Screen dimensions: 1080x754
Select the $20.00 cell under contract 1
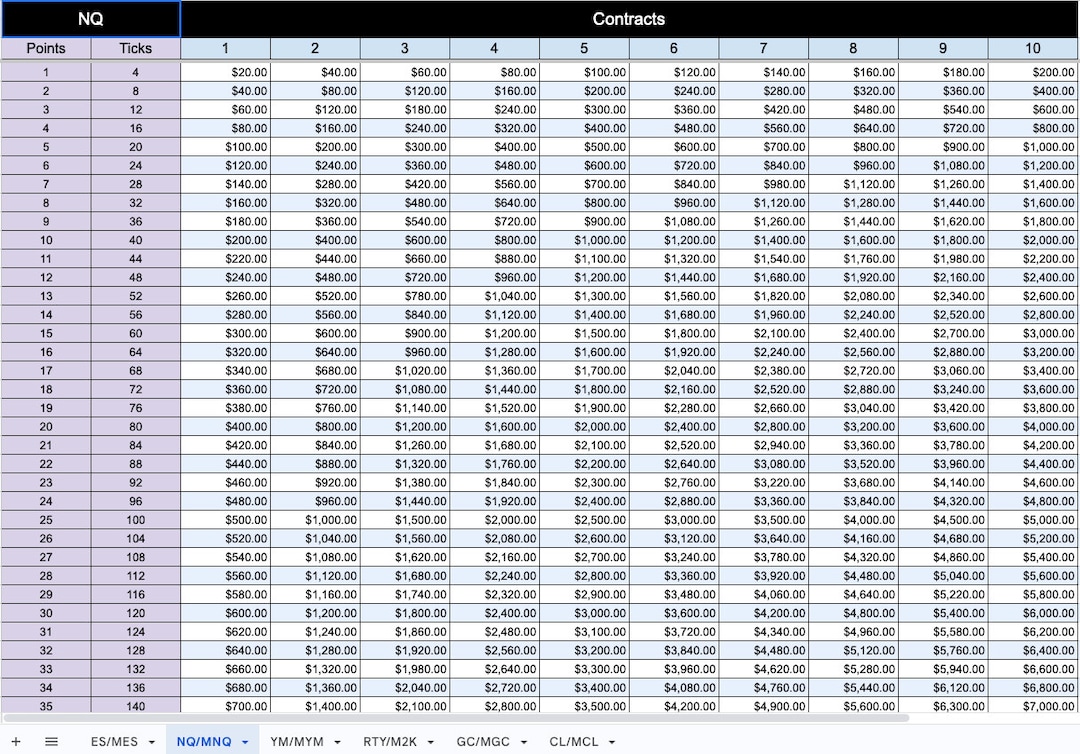(x=225, y=72)
